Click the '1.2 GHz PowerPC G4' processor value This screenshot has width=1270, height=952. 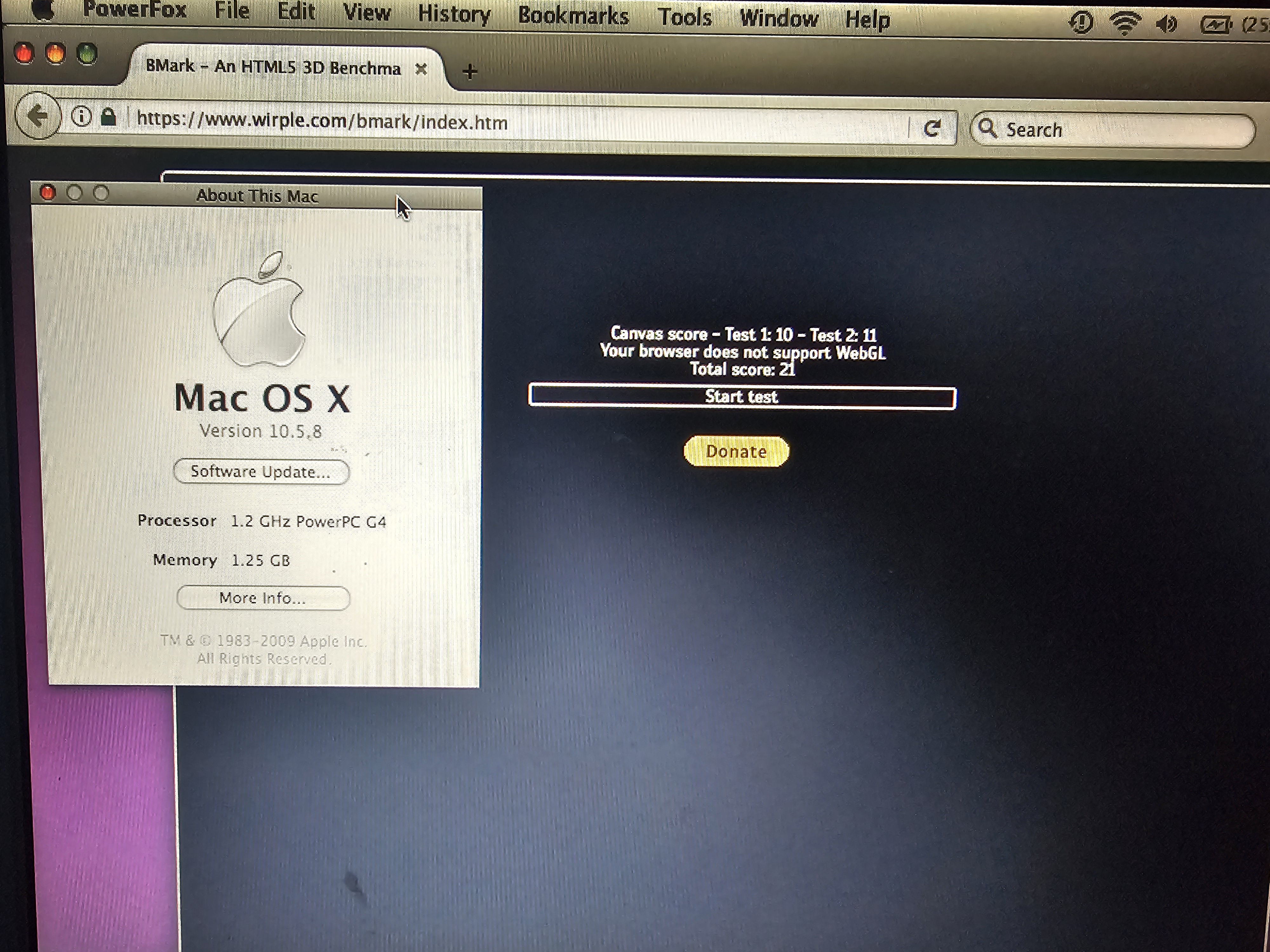point(308,522)
